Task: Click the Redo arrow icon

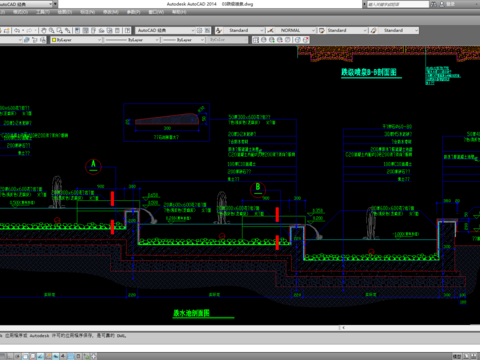Action: click(29, 30)
